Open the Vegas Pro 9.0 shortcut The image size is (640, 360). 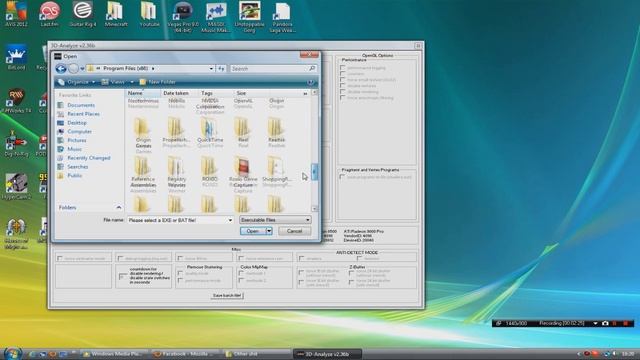(x=183, y=16)
